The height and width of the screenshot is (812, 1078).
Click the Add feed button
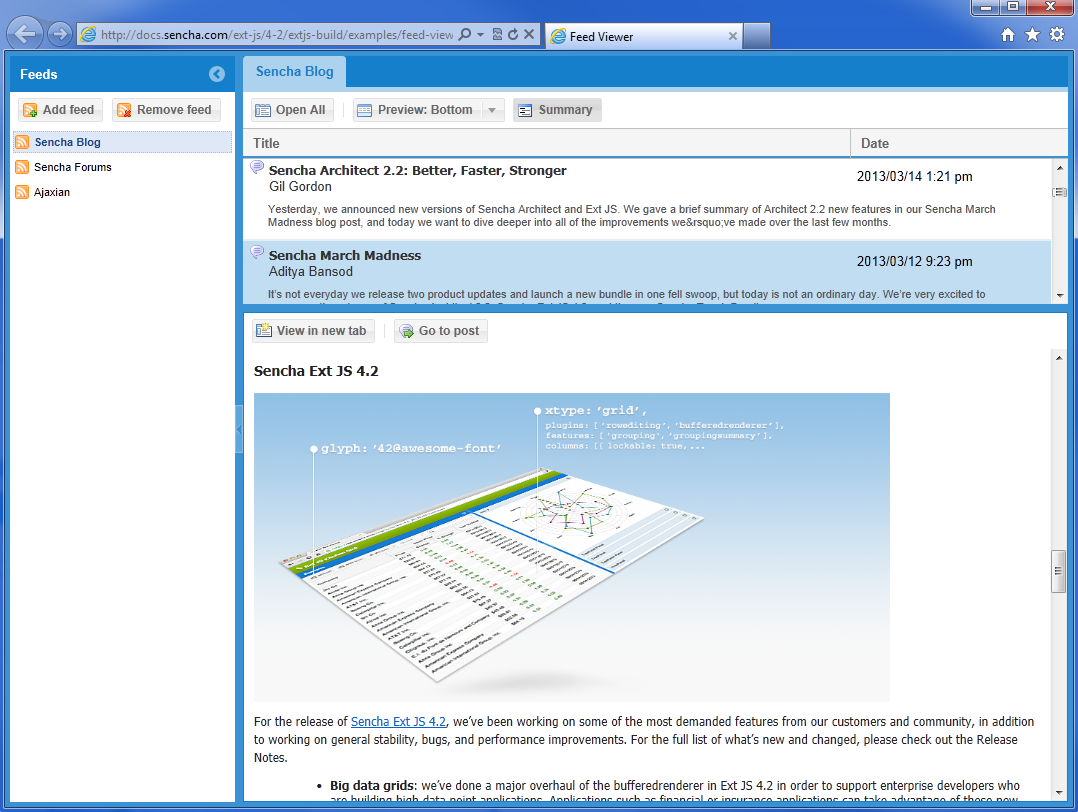coord(60,110)
